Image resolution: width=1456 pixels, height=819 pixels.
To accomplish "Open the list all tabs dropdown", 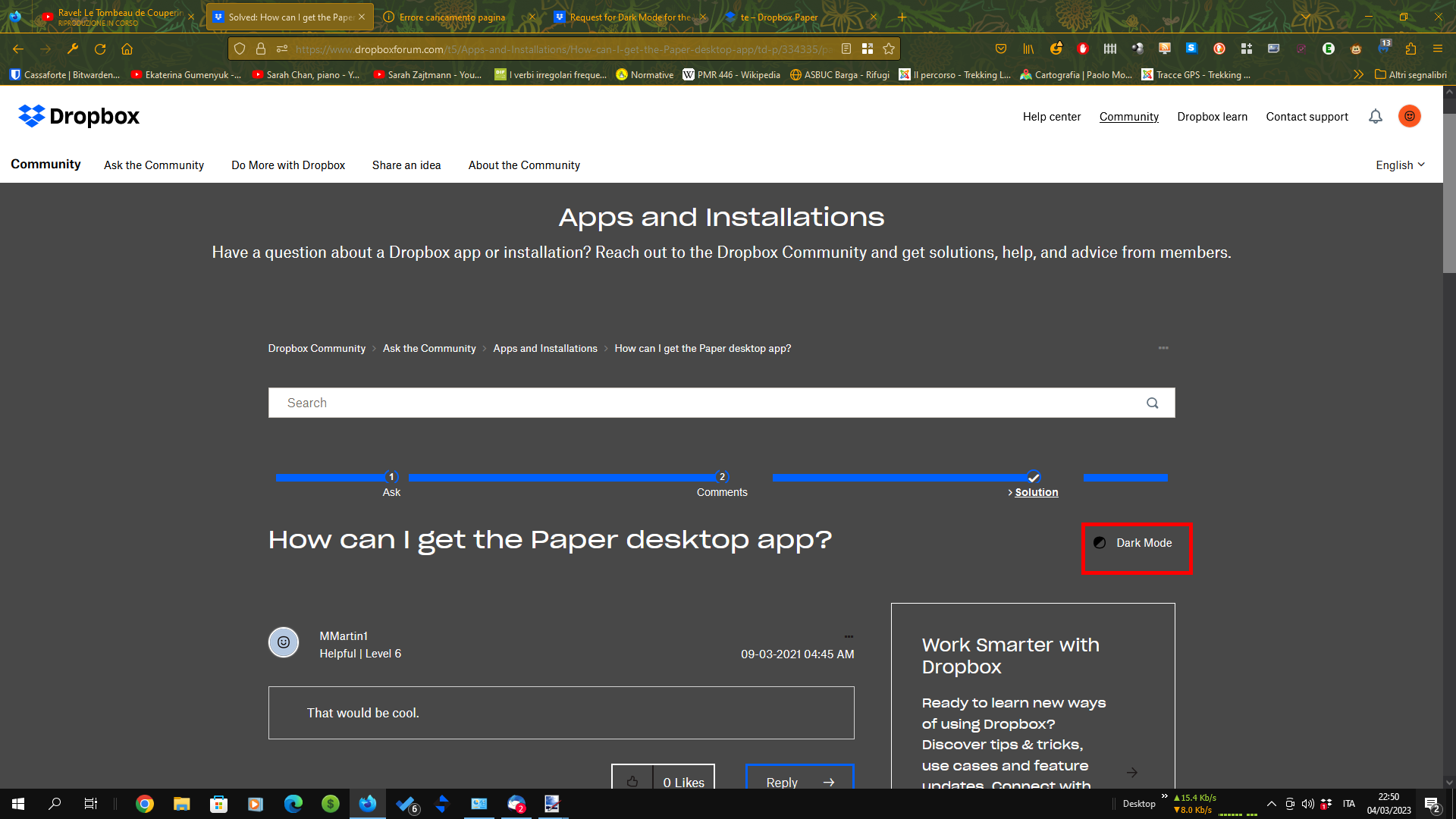I will 1305,17.
